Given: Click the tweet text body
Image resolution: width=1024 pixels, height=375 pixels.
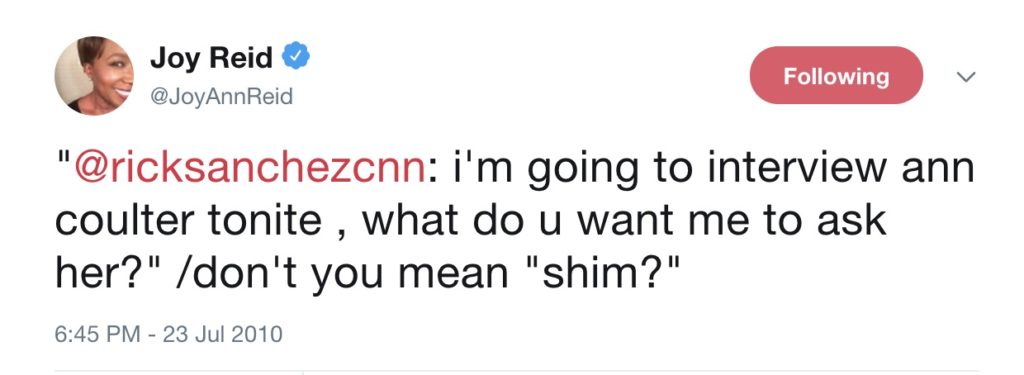Looking at the screenshot, I should 514,221.
